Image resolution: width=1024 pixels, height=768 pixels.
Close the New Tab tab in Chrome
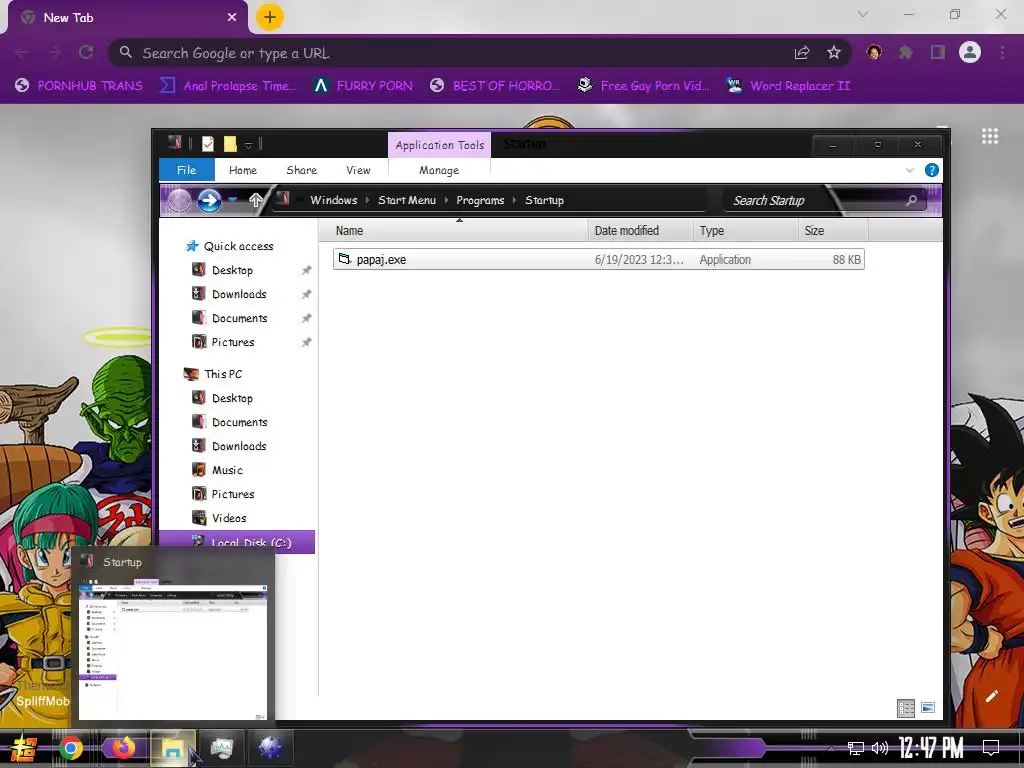pos(232,18)
